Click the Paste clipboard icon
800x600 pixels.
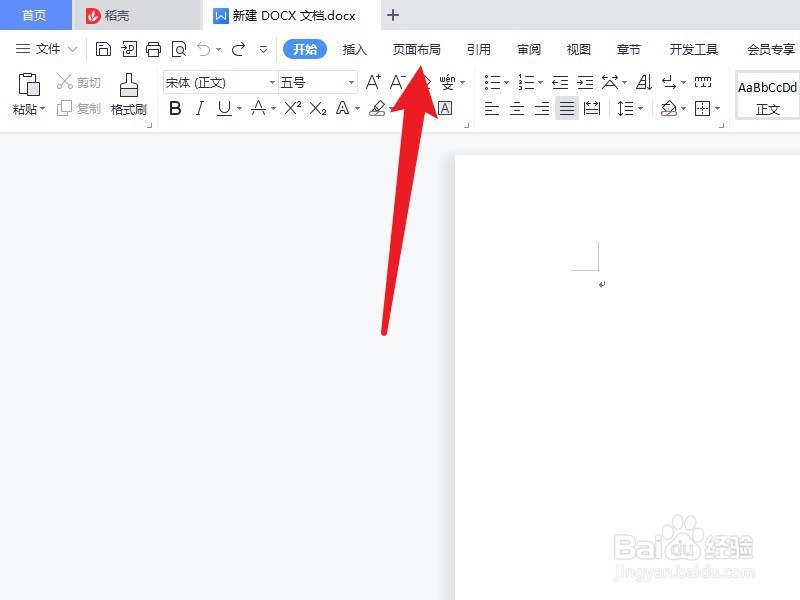pyautogui.click(x=29, y=84)
